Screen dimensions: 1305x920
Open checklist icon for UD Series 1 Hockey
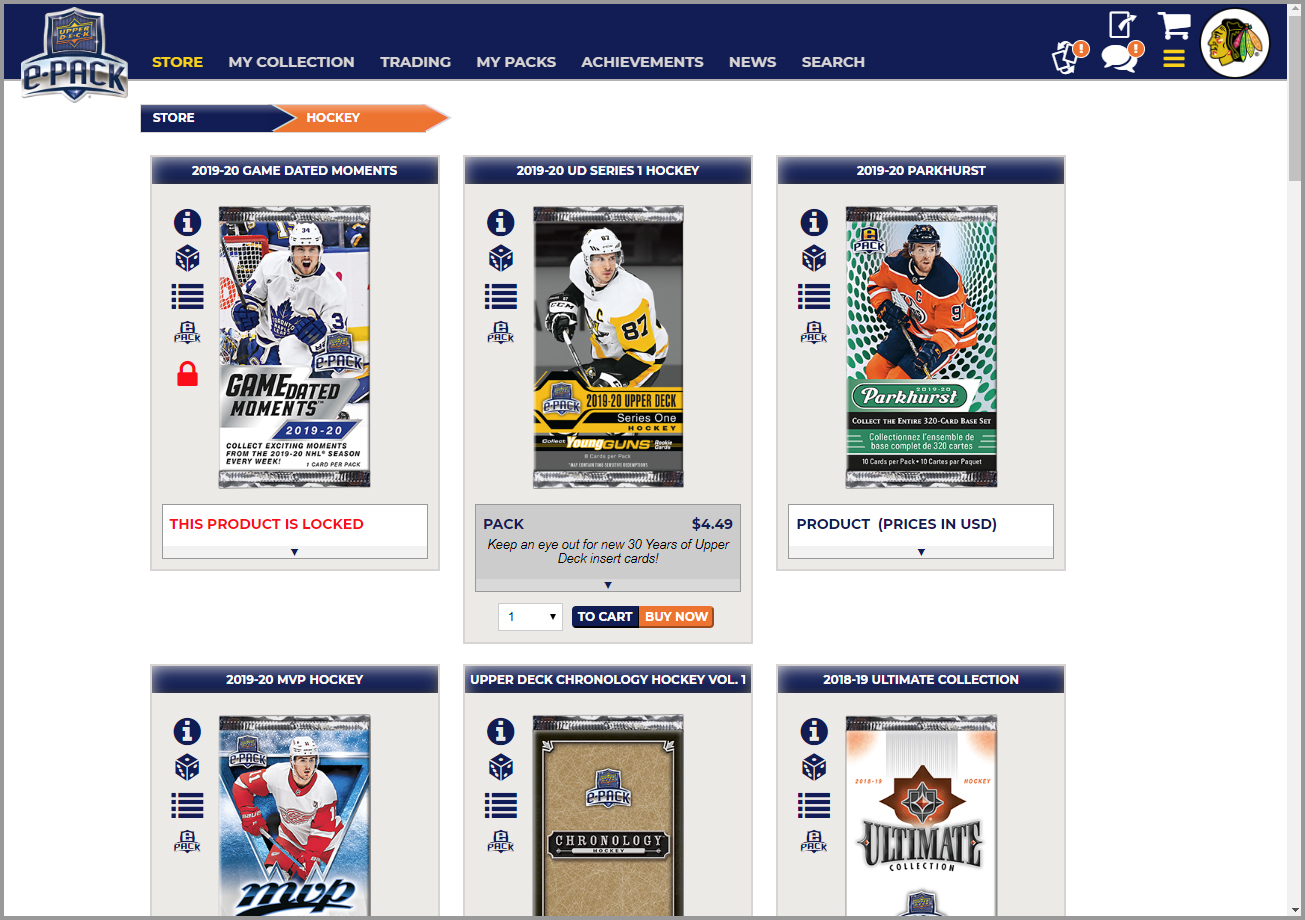(501, 296)
